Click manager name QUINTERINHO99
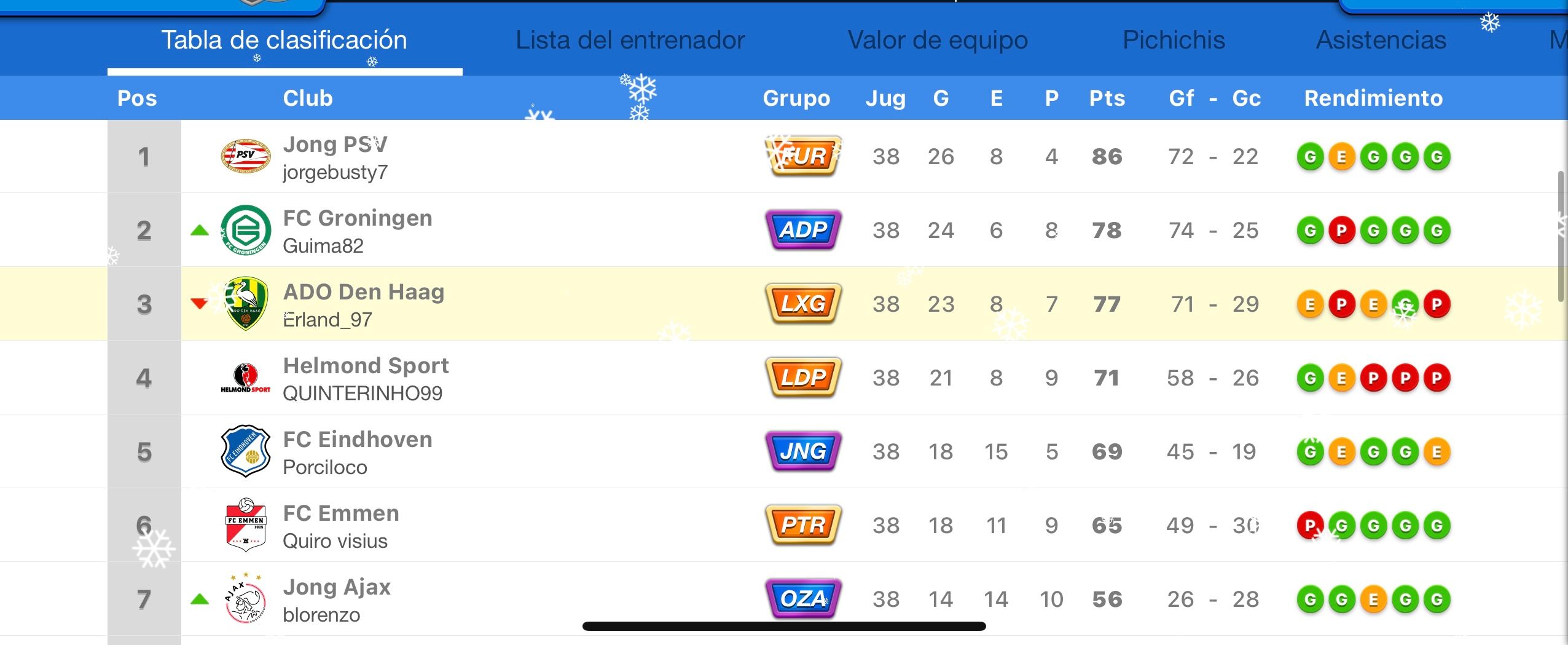This screenshot has width=1568, height=645. click(x=363, y=394)
